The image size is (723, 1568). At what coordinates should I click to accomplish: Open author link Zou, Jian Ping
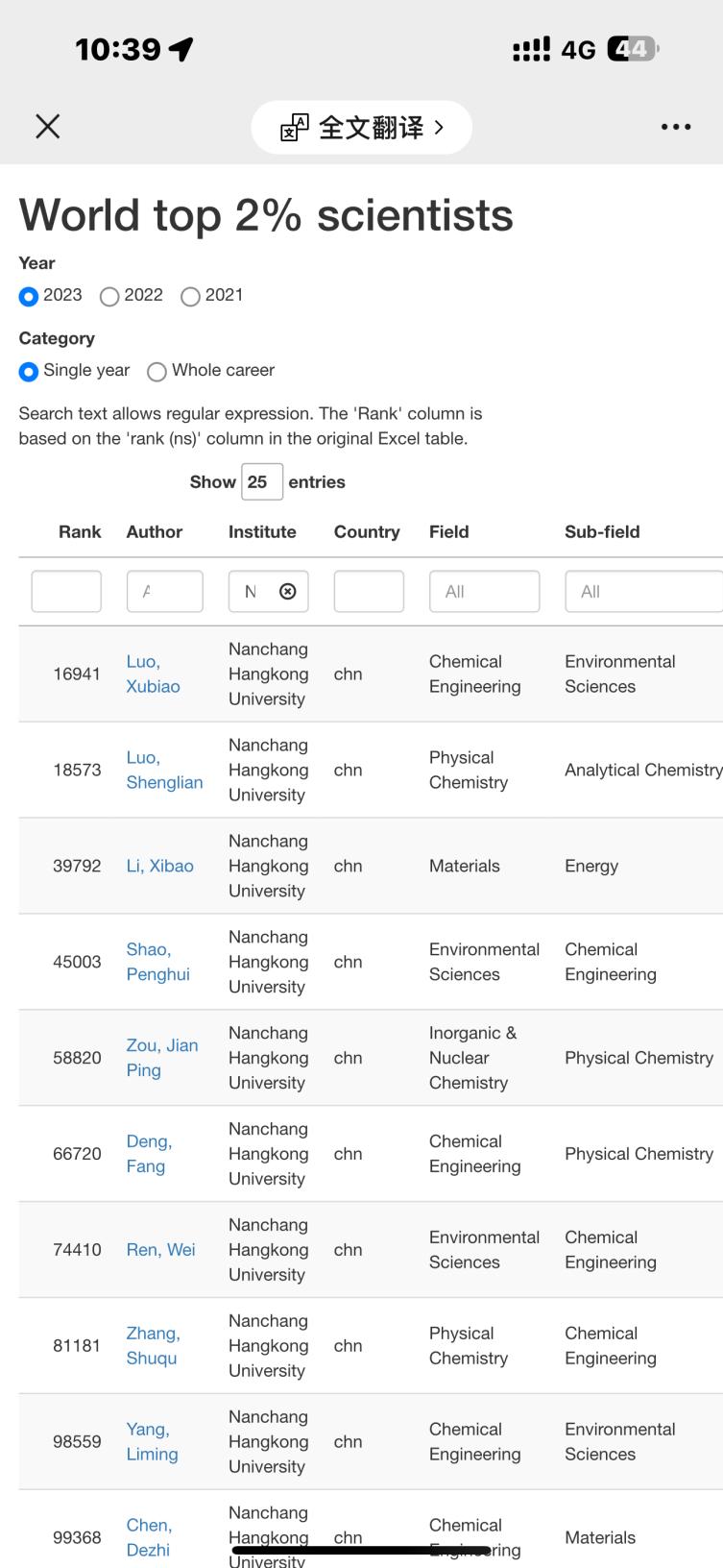(161, 1057)
